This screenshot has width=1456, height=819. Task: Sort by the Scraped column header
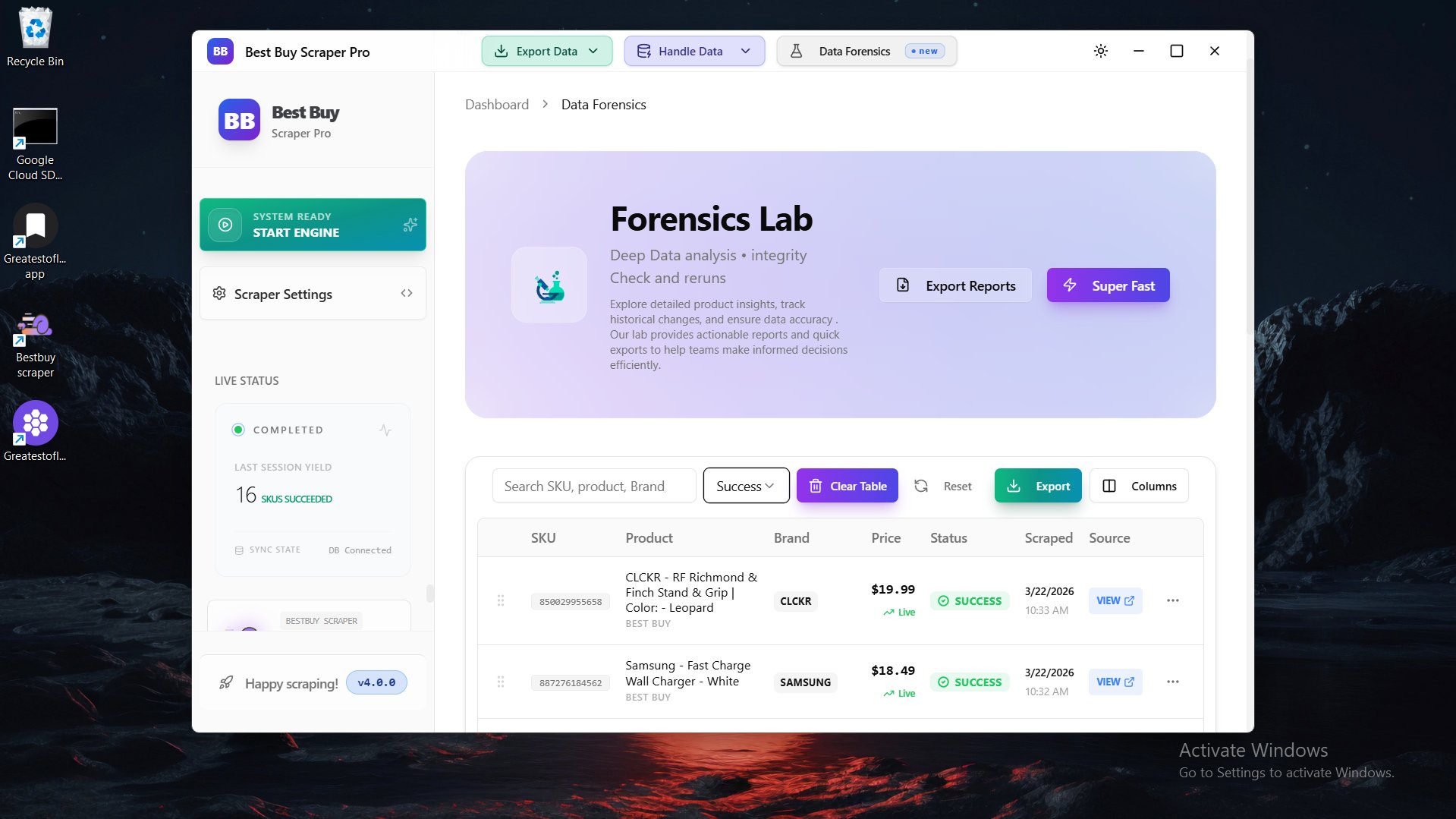coord(1049,538)
